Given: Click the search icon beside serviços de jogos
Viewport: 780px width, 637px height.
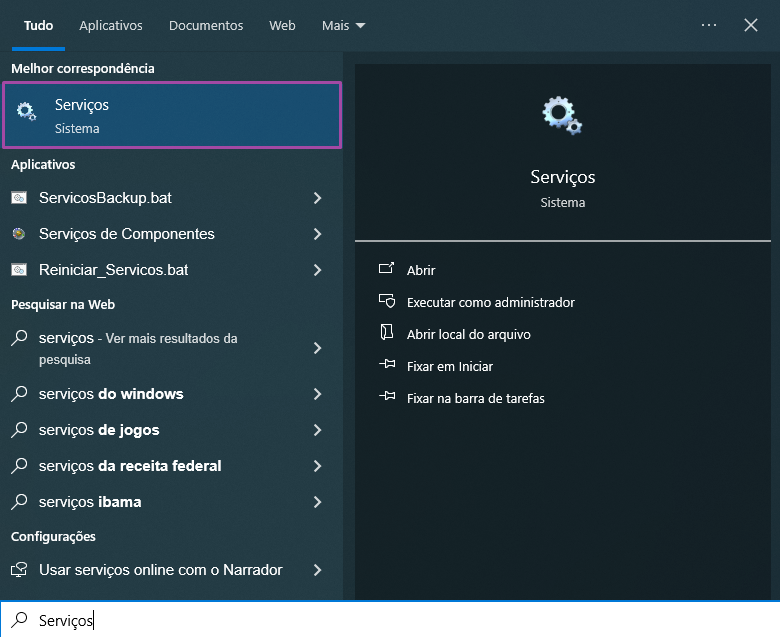Looking at the screenshot, I should [19, 429].
